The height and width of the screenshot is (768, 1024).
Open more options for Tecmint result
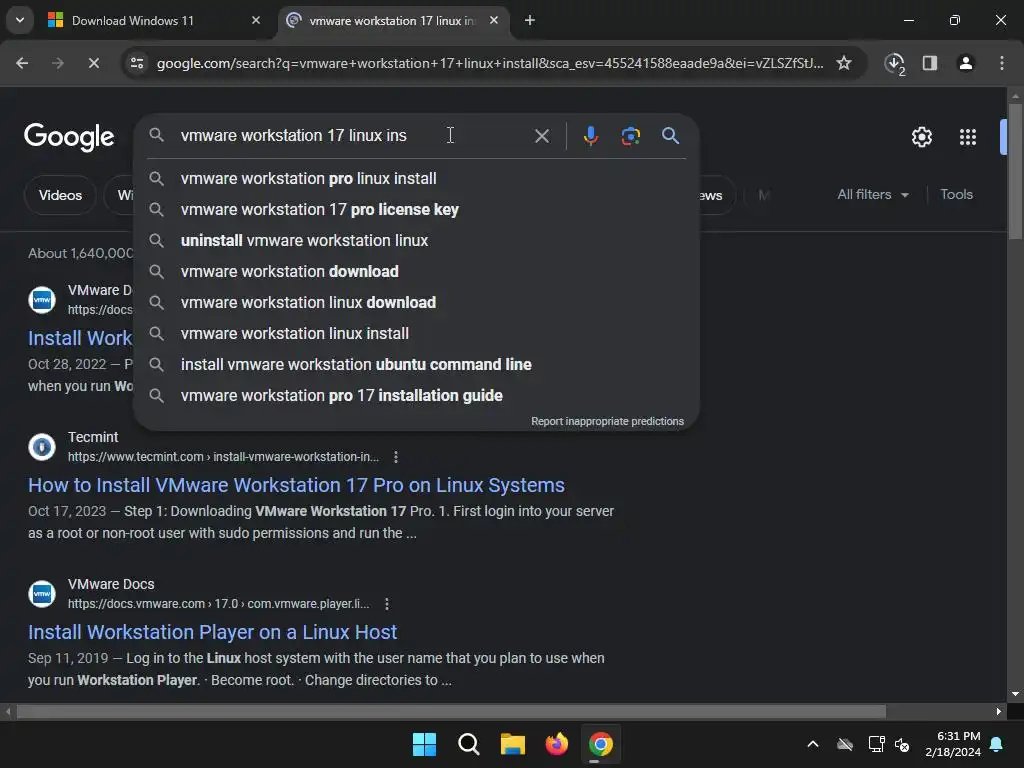point(396,457)
